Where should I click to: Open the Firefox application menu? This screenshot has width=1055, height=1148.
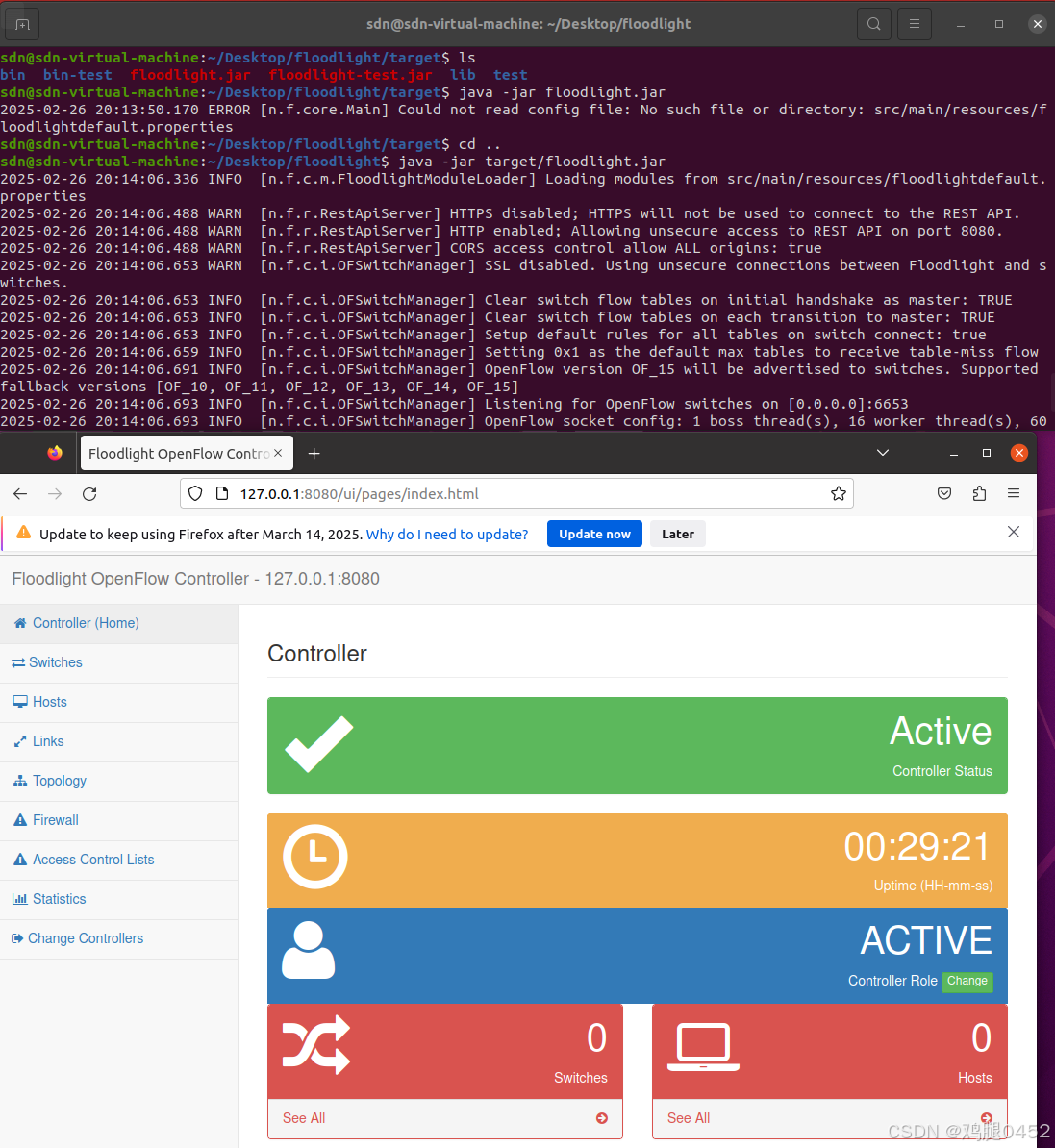tap(1014, 493)
